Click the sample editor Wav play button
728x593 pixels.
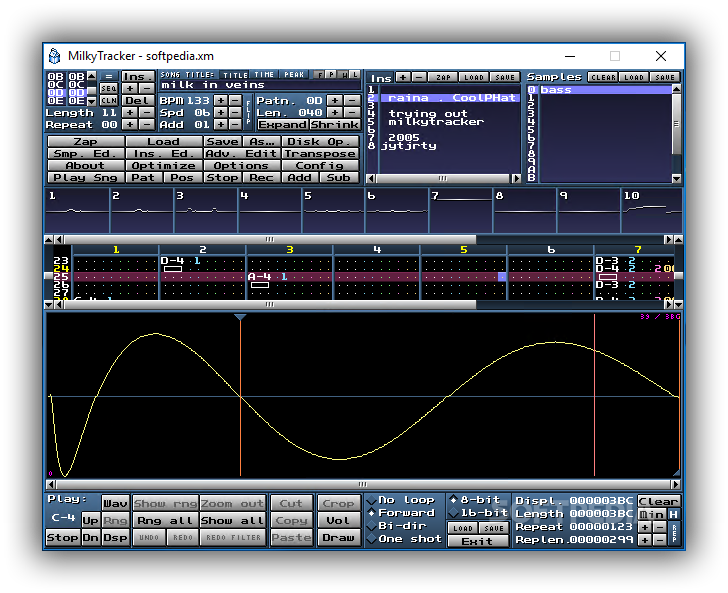click(115, 503)
